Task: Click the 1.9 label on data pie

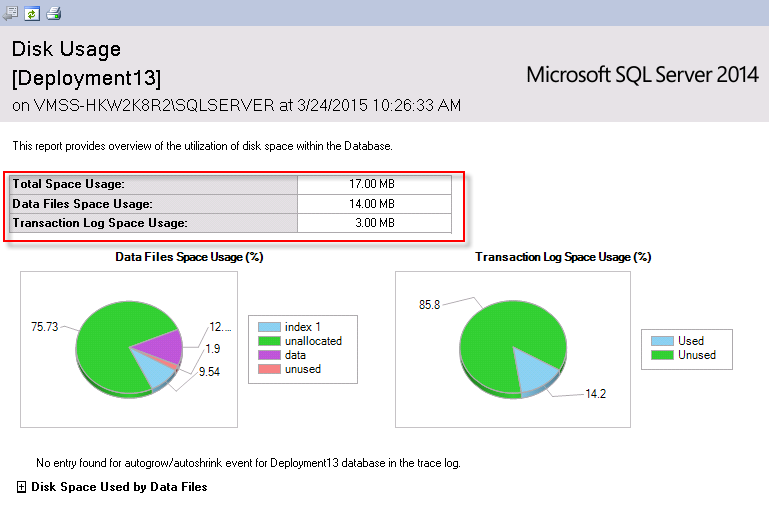Action: point(213,349)
